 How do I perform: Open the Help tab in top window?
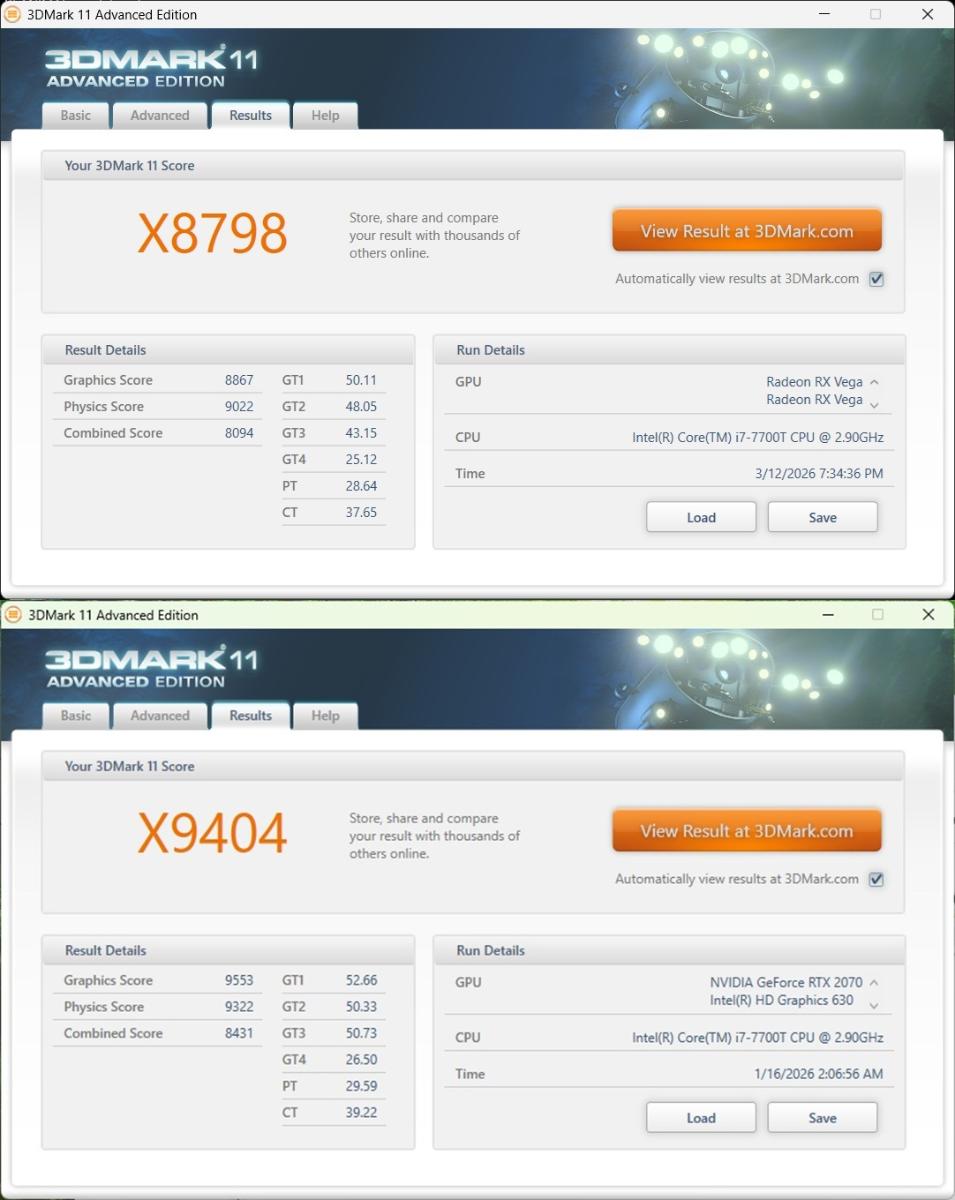pyautogui.click(x=325, y=115)
